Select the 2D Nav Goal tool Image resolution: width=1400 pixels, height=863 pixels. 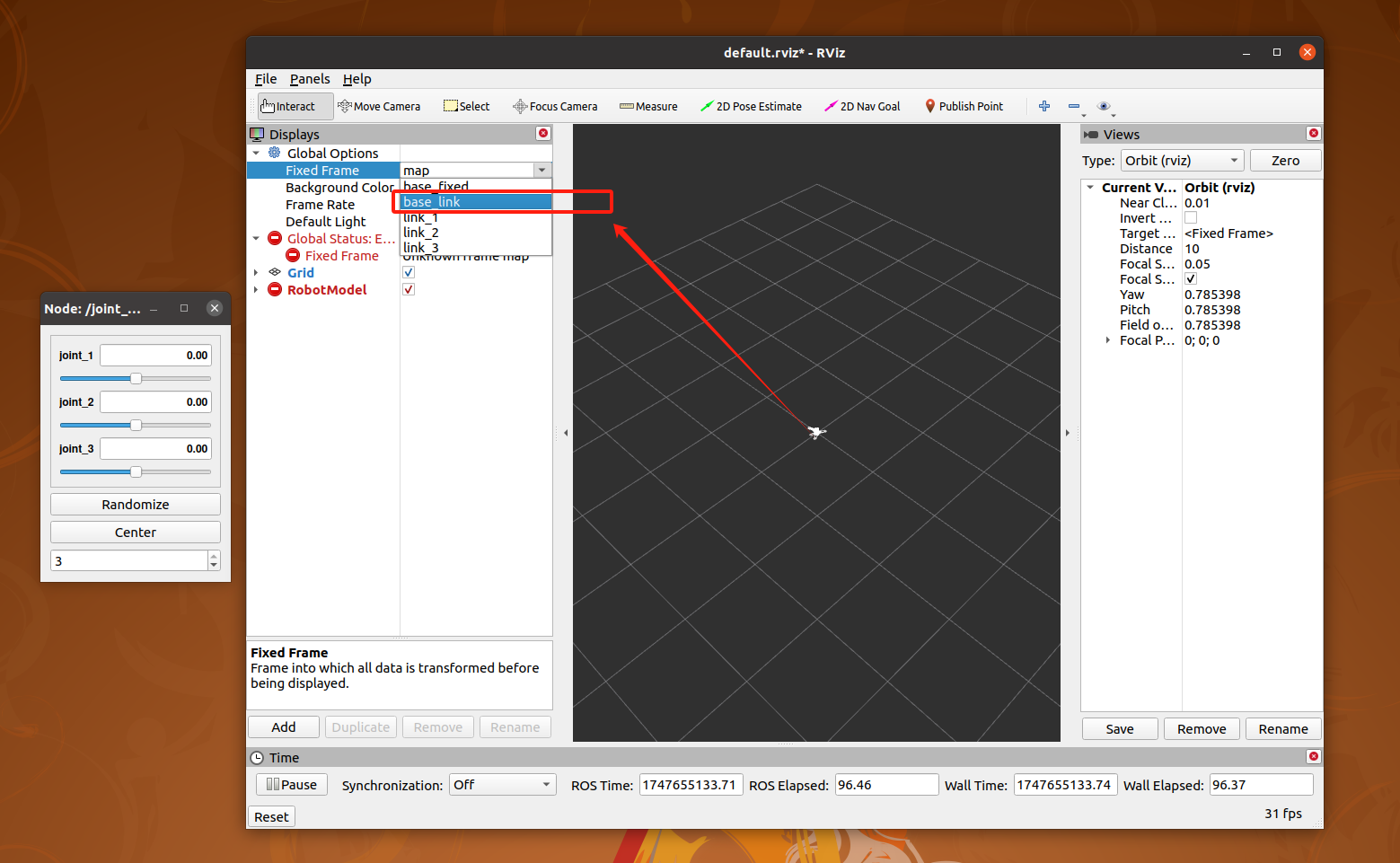coord(862,106)
